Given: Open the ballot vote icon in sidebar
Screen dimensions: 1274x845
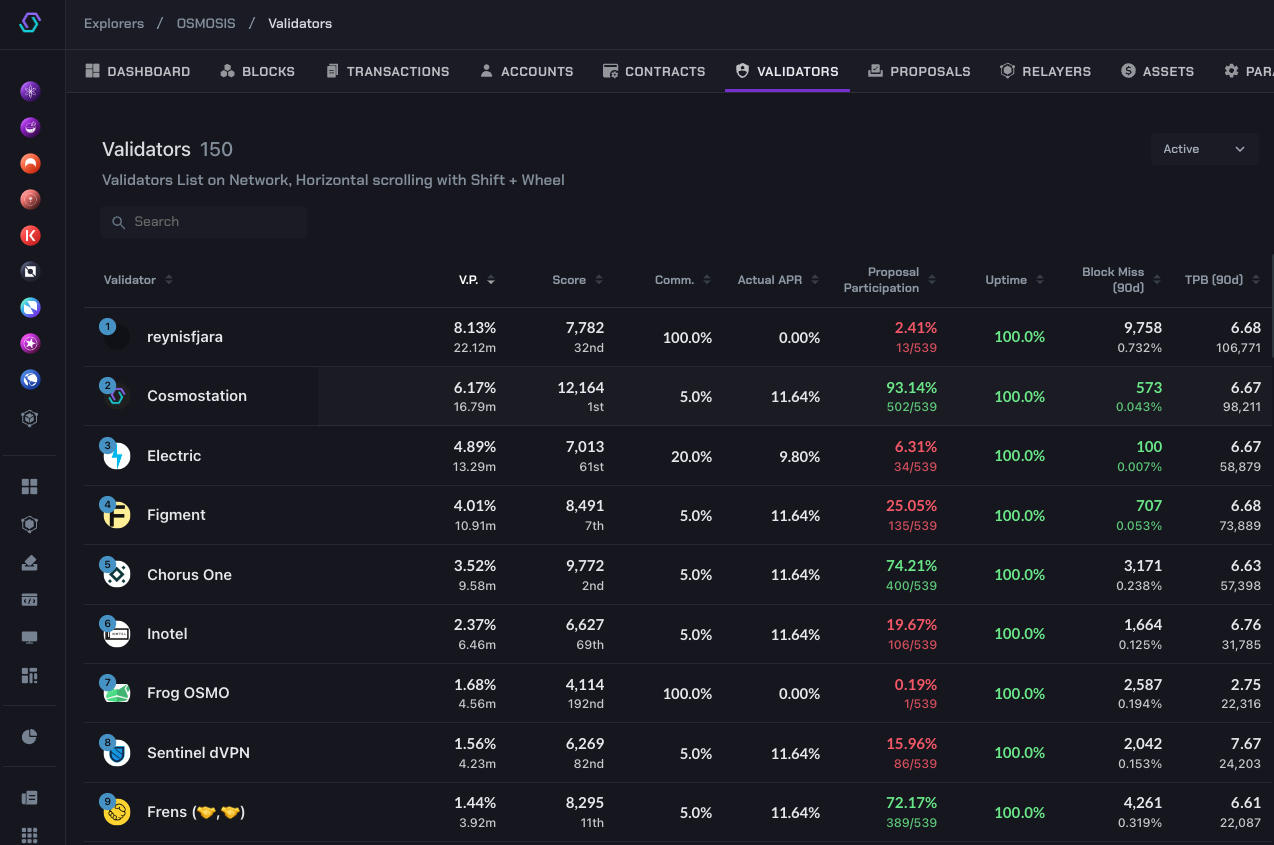Looking at the screenshot, I should [x=30, y=563].
